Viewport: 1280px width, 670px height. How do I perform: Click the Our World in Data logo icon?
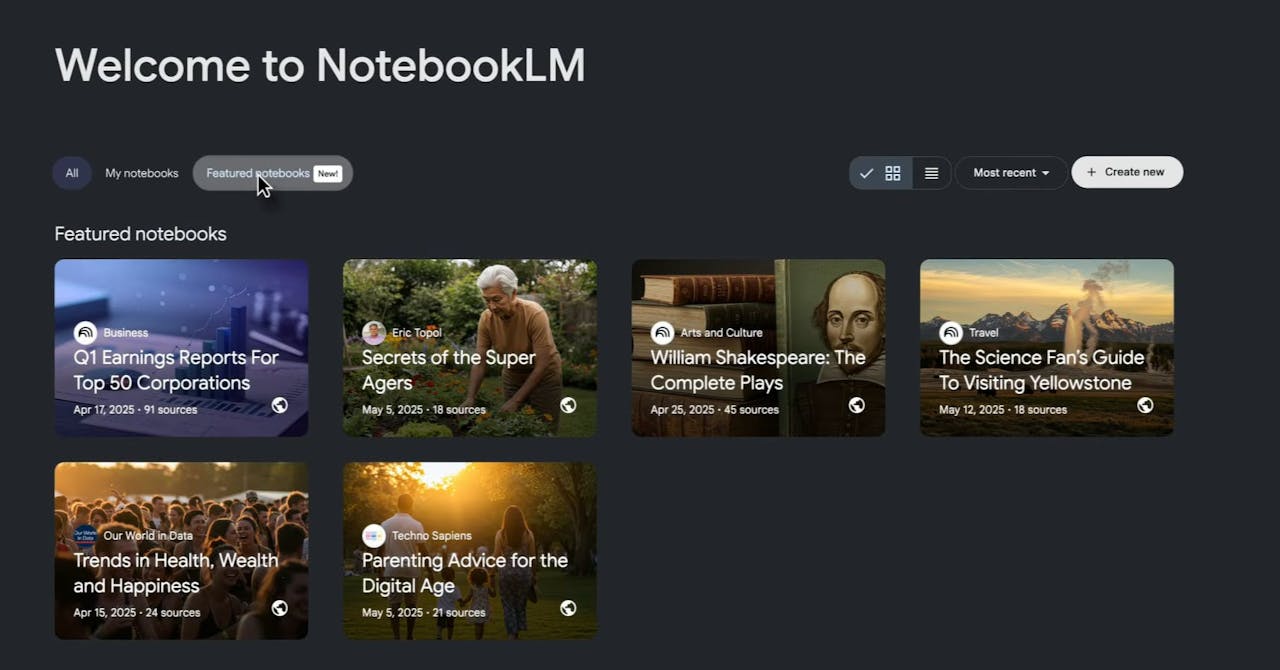coord(85,536)
